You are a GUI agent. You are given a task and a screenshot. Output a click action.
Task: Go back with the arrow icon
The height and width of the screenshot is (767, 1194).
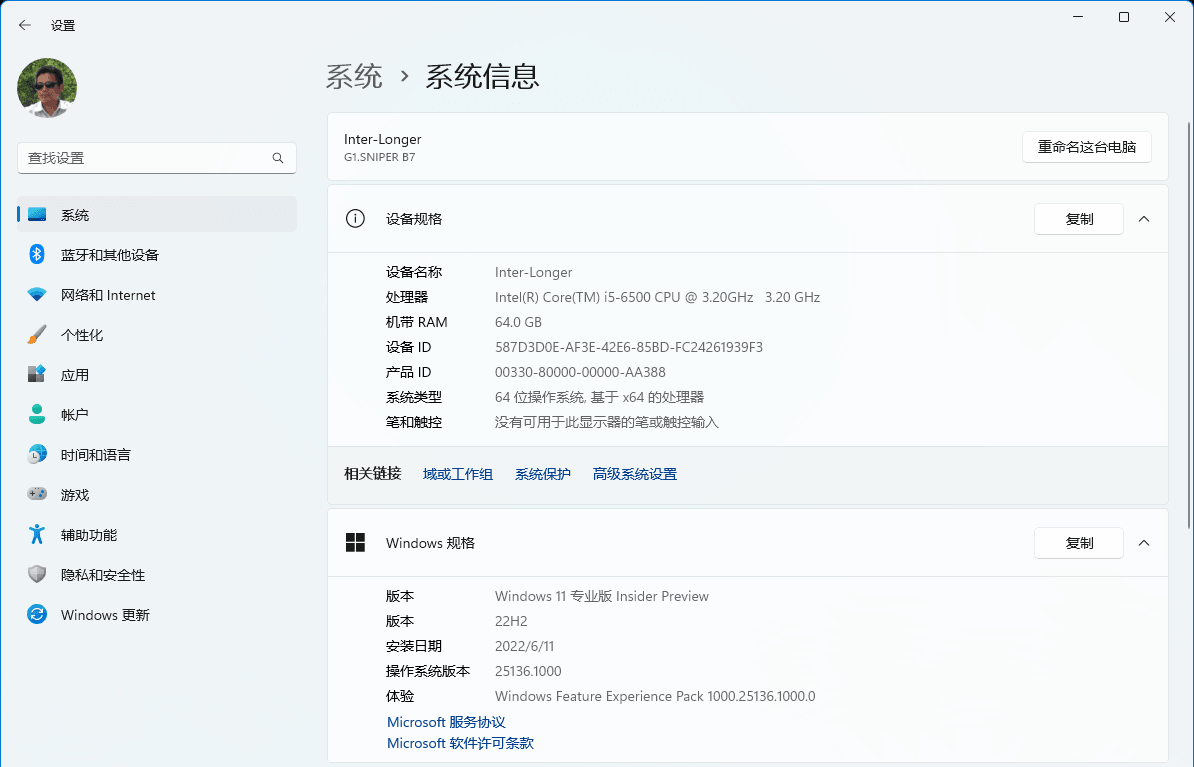pos(24,25)
